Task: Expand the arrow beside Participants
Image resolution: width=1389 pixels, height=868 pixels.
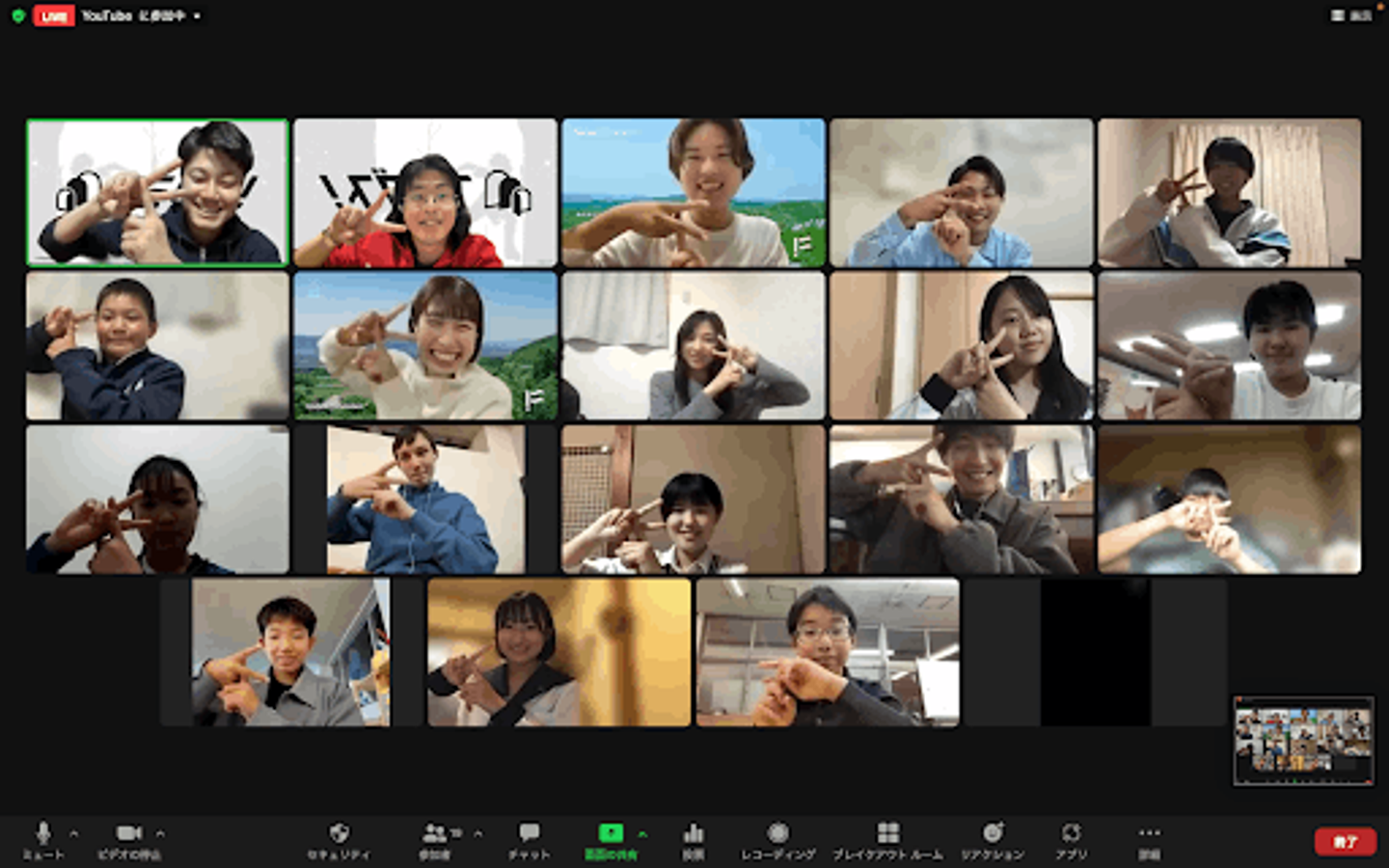Action: tap(477, 833)
